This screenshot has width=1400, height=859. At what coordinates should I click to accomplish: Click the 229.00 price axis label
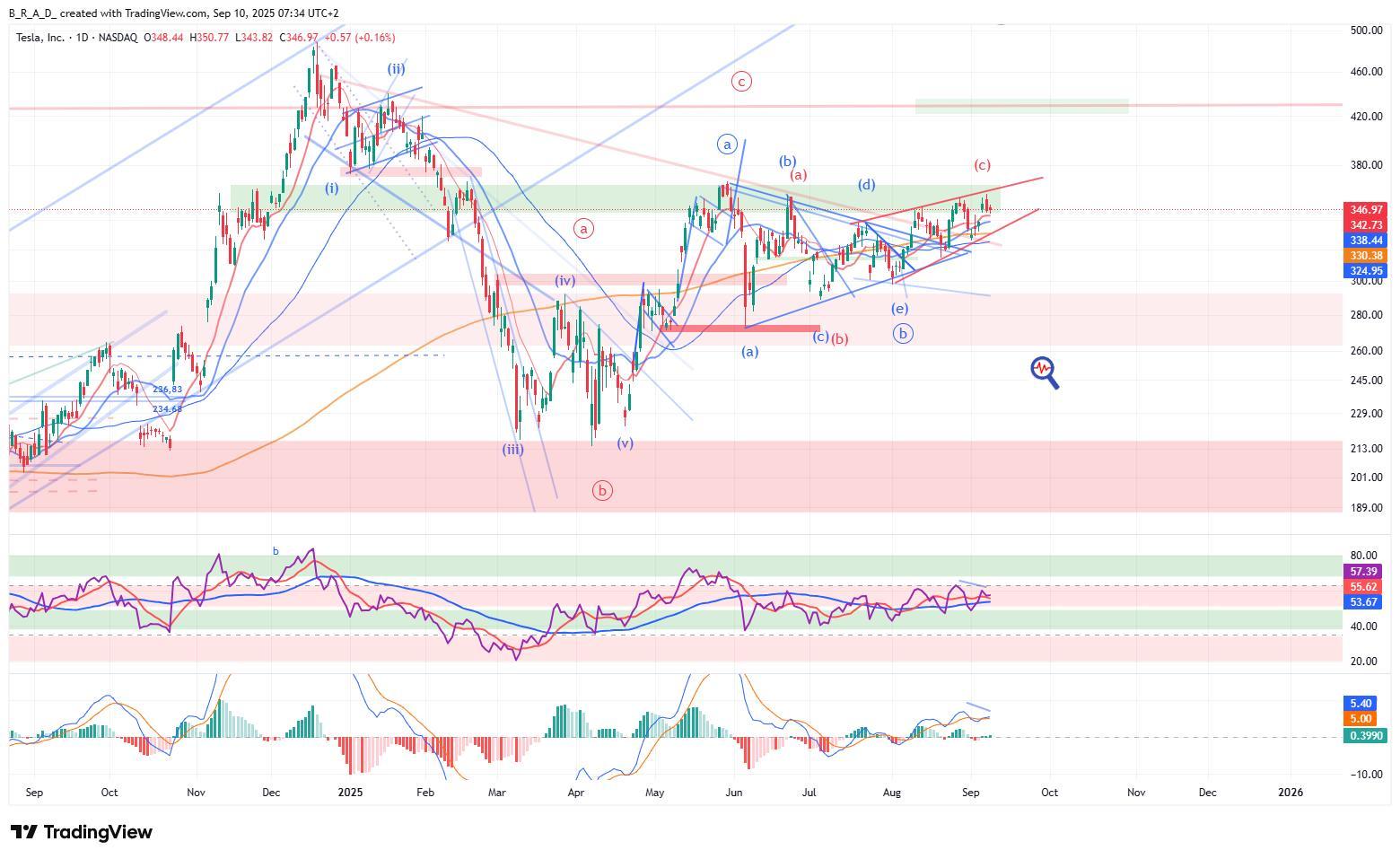(x=1365, y=414)
